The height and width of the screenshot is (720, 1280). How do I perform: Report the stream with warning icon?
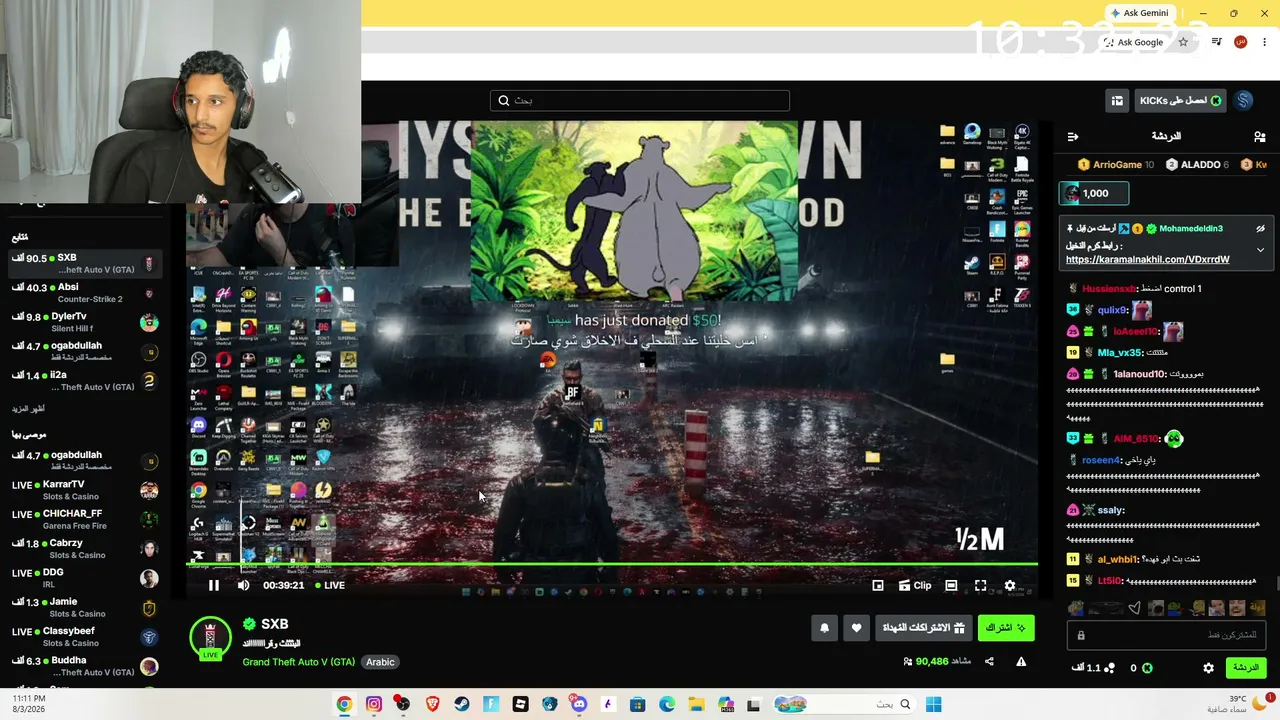click(1021, 661)
